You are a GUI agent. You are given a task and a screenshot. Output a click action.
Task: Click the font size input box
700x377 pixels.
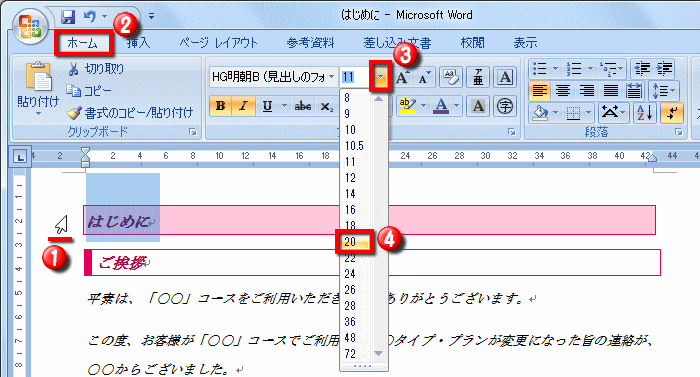[355, 77]
